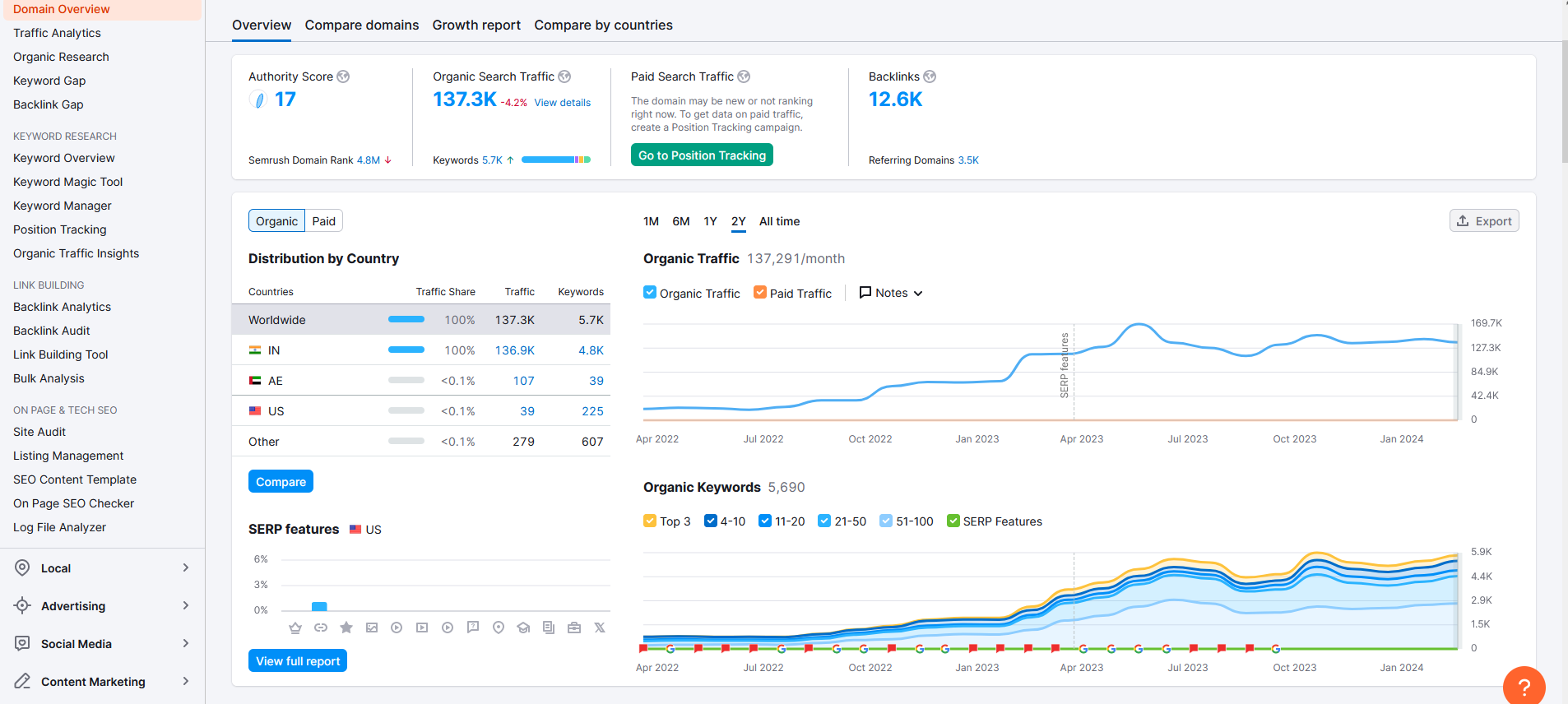Select the image pack icon in SERP features

[x=372, y=628]
